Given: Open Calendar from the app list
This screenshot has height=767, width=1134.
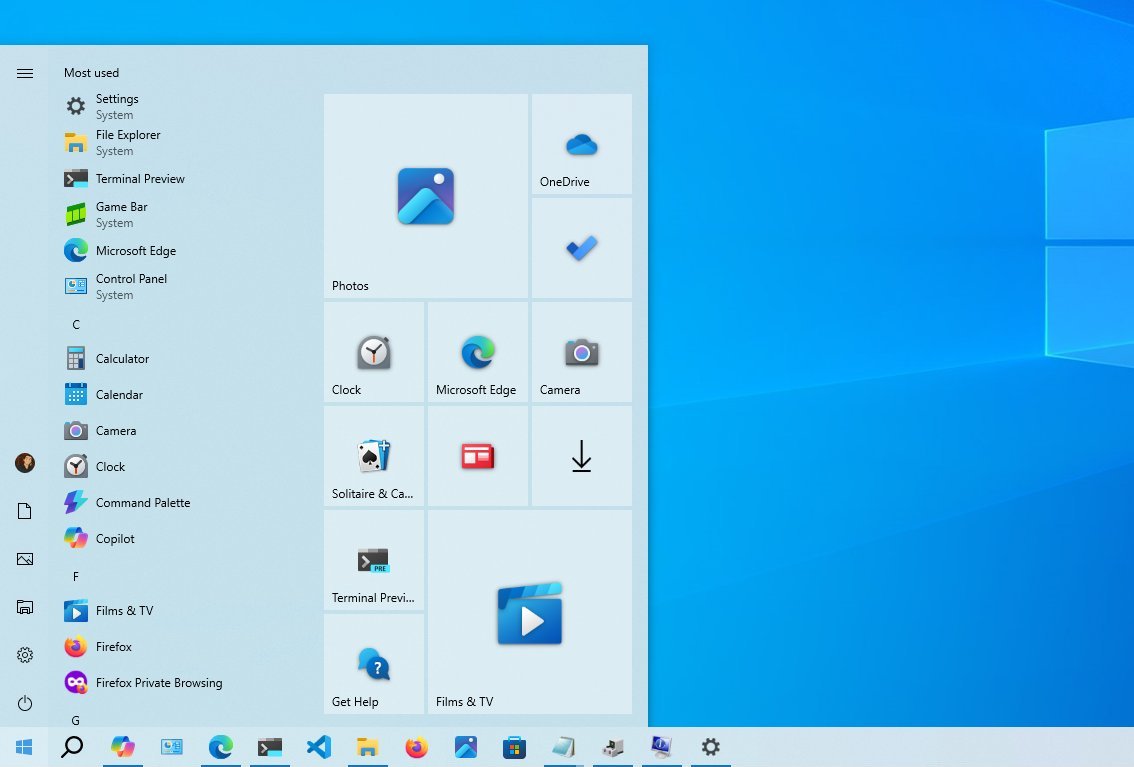Looking at the screenshot, I should (x=184, y=395).
